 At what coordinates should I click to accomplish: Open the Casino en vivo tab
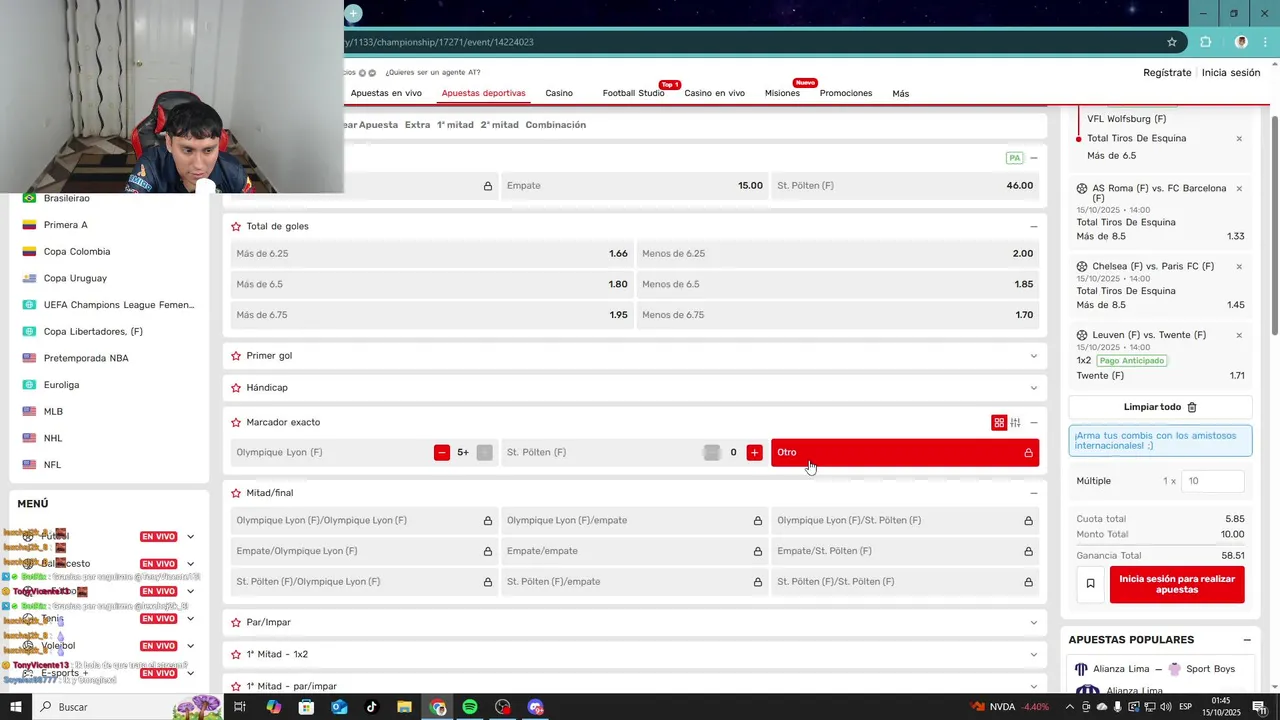click(x=714, y=93)
